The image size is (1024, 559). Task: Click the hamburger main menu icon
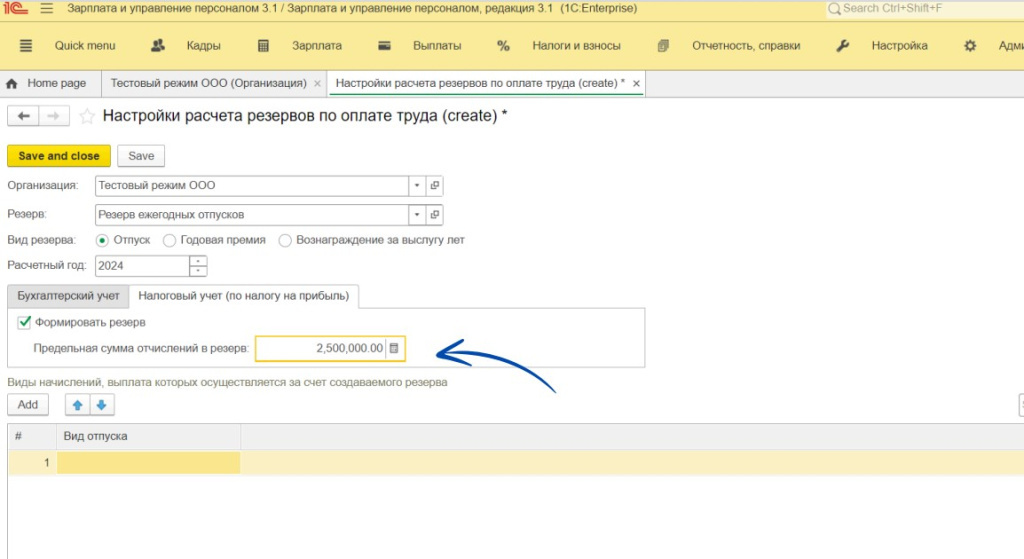click(x=47, y=9)
